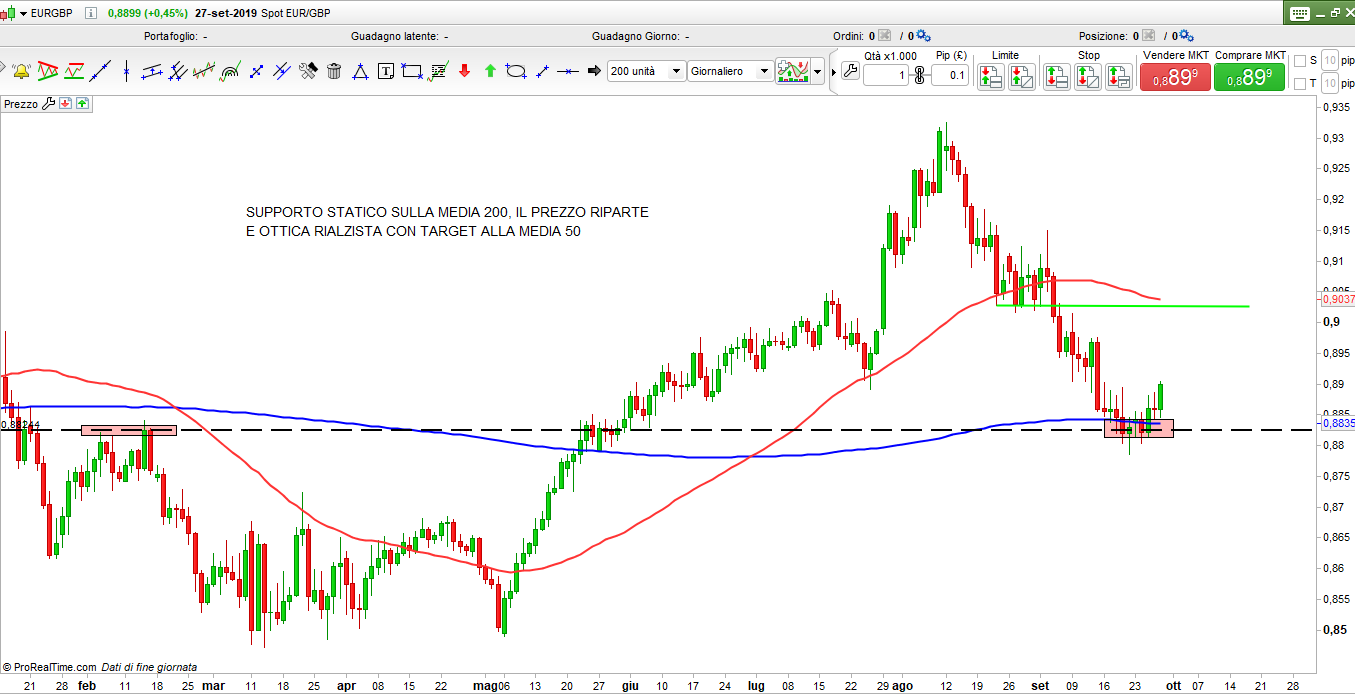Open trading settings wrench icon
The height and width of the screenshot is (694, 1355).
850,71
